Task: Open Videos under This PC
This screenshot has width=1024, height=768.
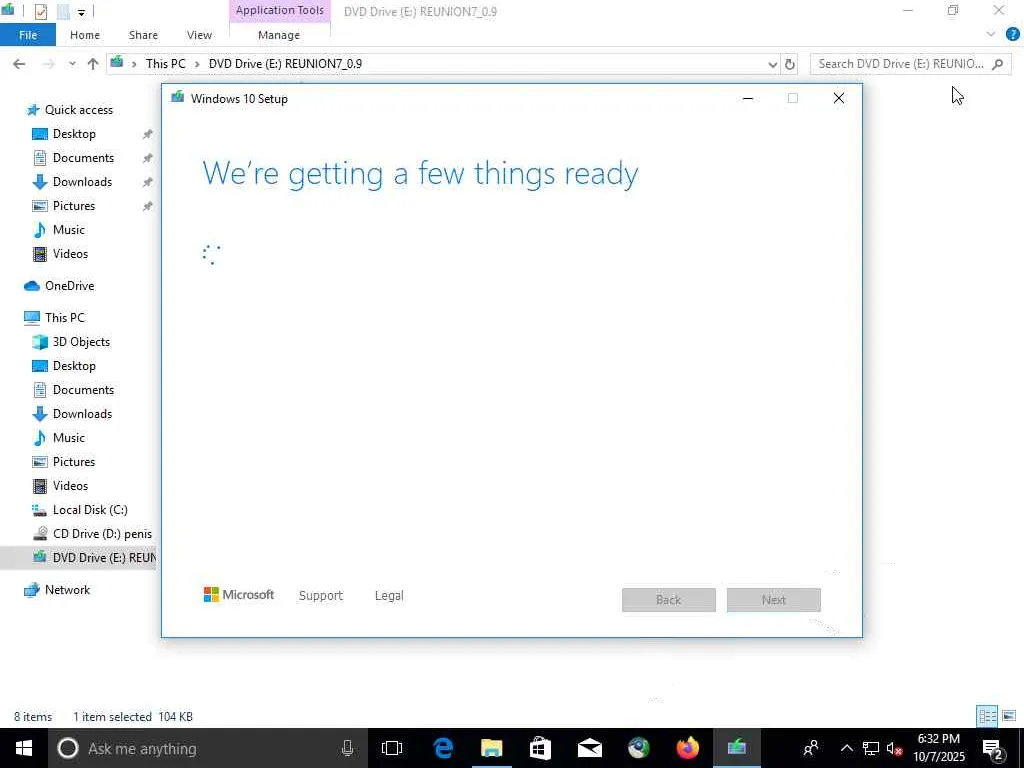Action: [70, 486]
